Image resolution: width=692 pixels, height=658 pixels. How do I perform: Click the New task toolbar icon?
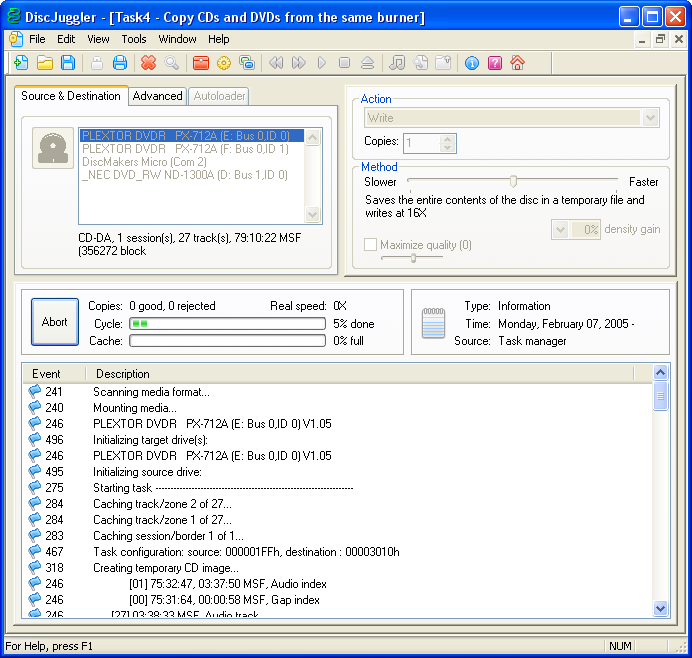(x=21, y=63)
